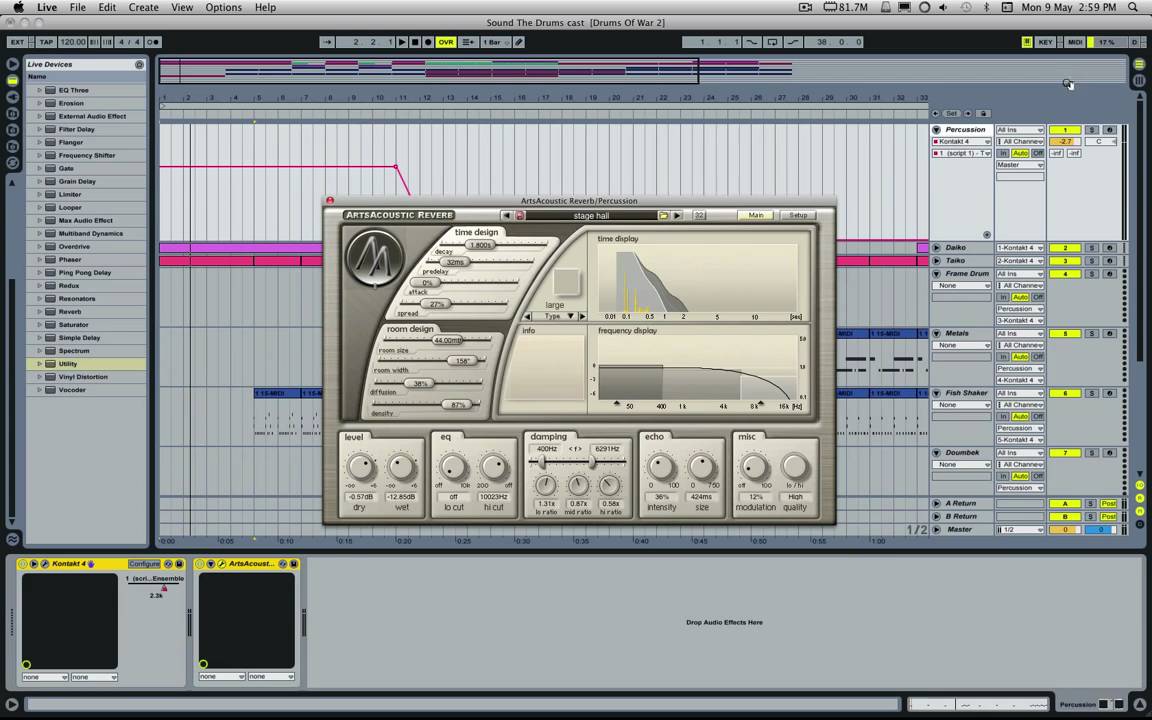
Task: Expand the Reverb device folder
Action: [x=39, y=312]
